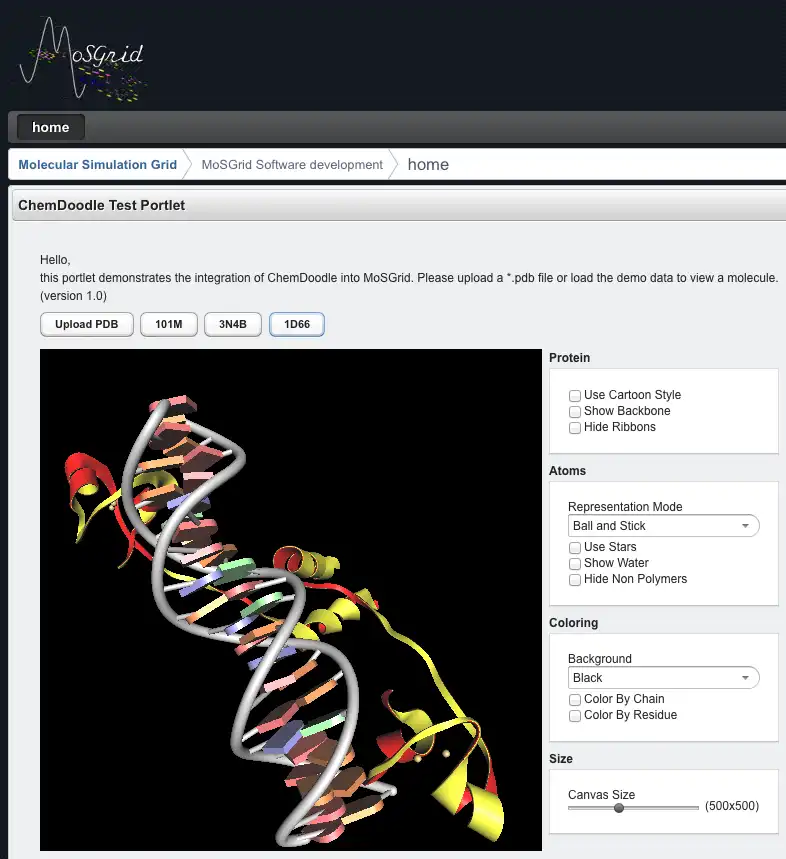Enable the Use Stars checkbox
The width and height of the screenshot is (786, 859).
coord(575,547)
